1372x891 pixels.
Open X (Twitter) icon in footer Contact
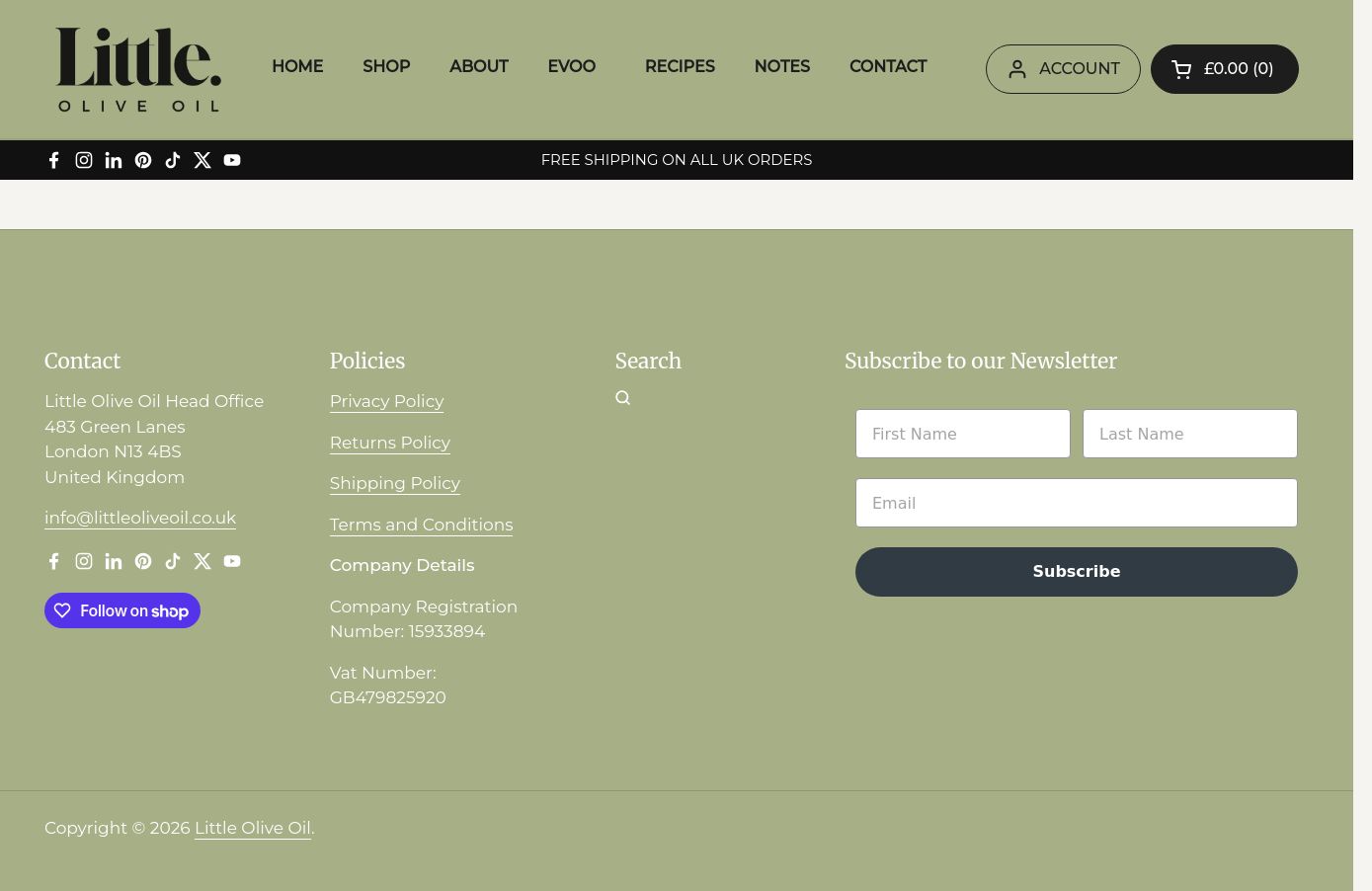coord(202,561)
